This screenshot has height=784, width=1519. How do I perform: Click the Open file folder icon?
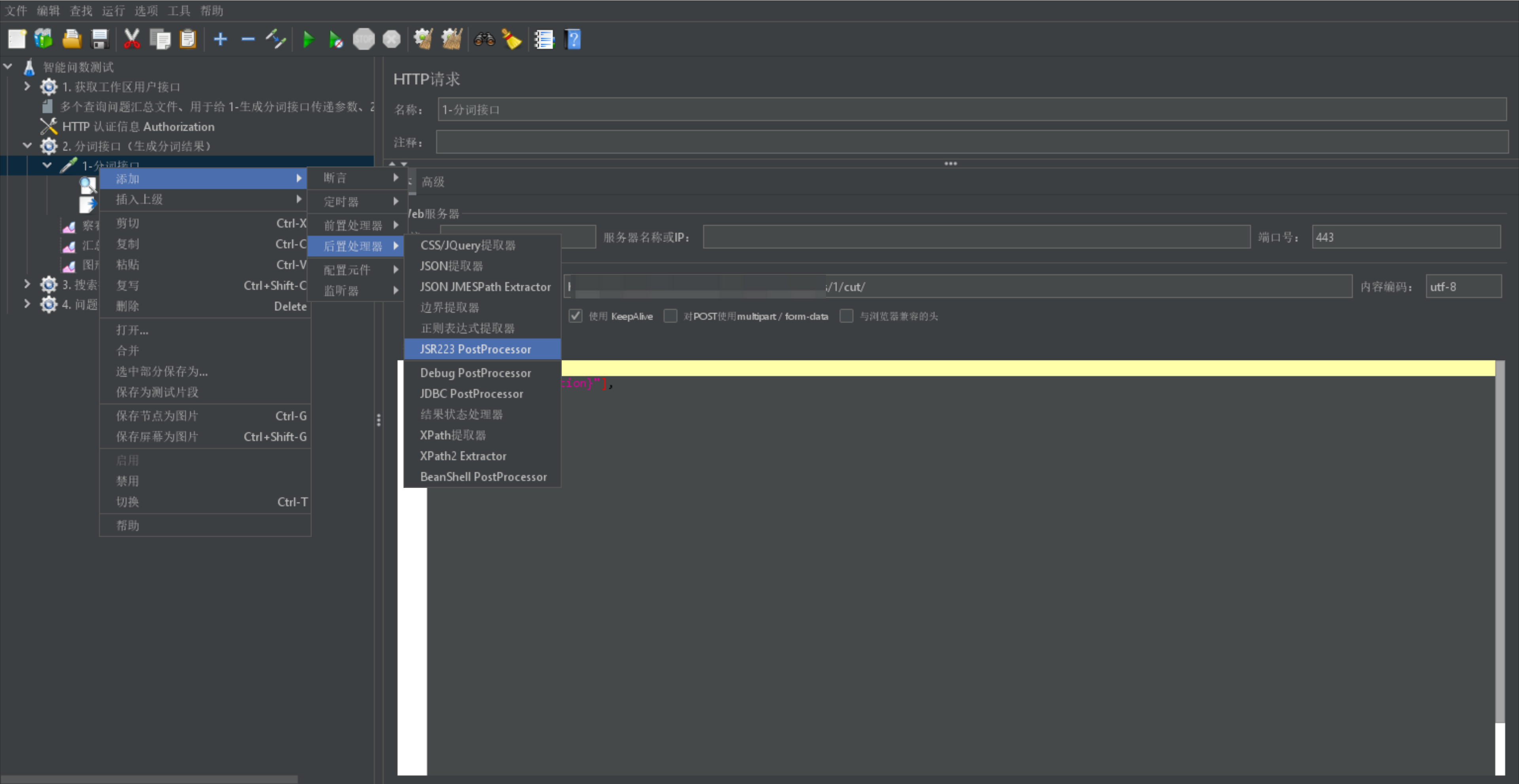[x=72, y=40]
